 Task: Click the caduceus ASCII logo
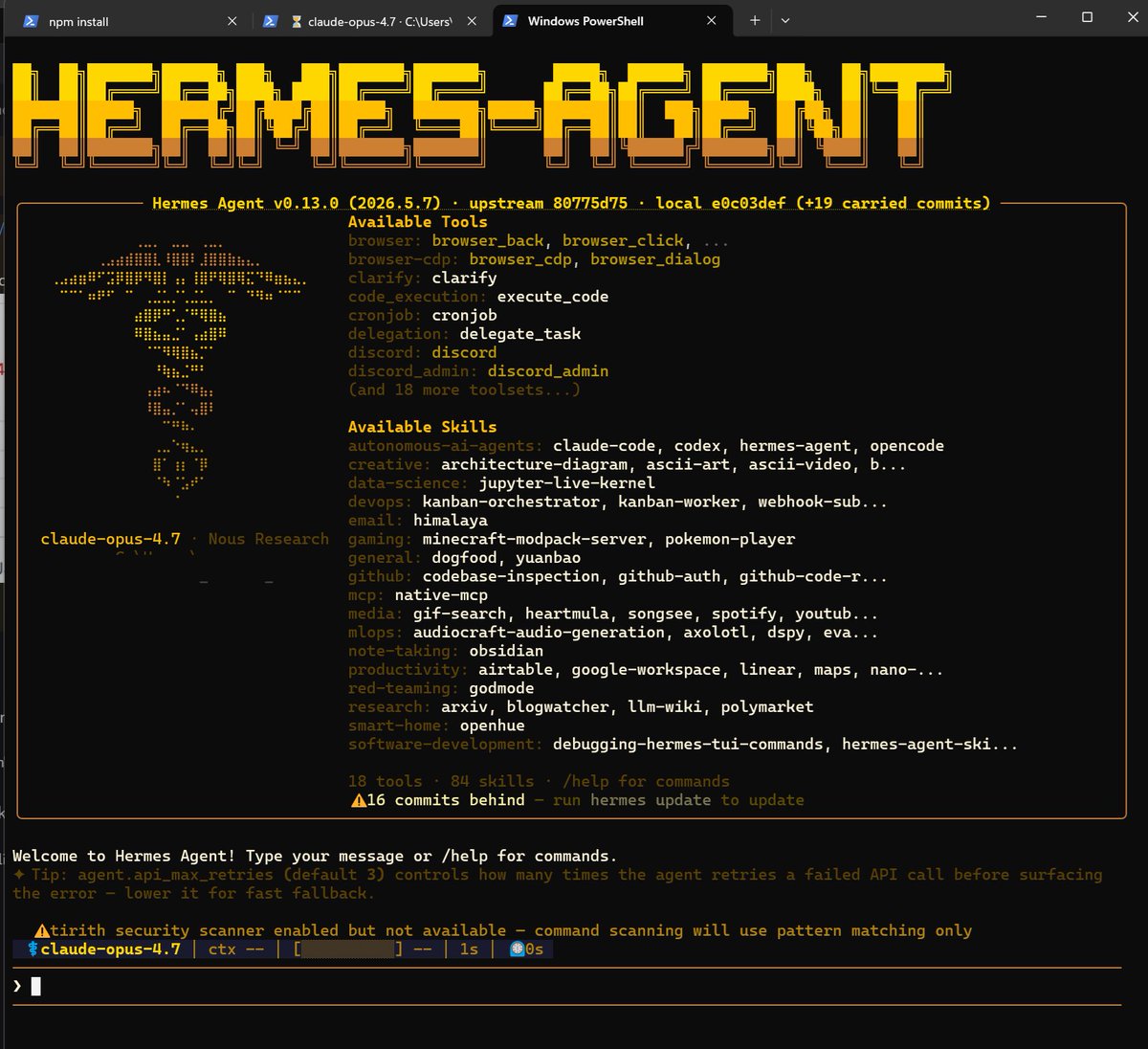click(x=181, y=368)
